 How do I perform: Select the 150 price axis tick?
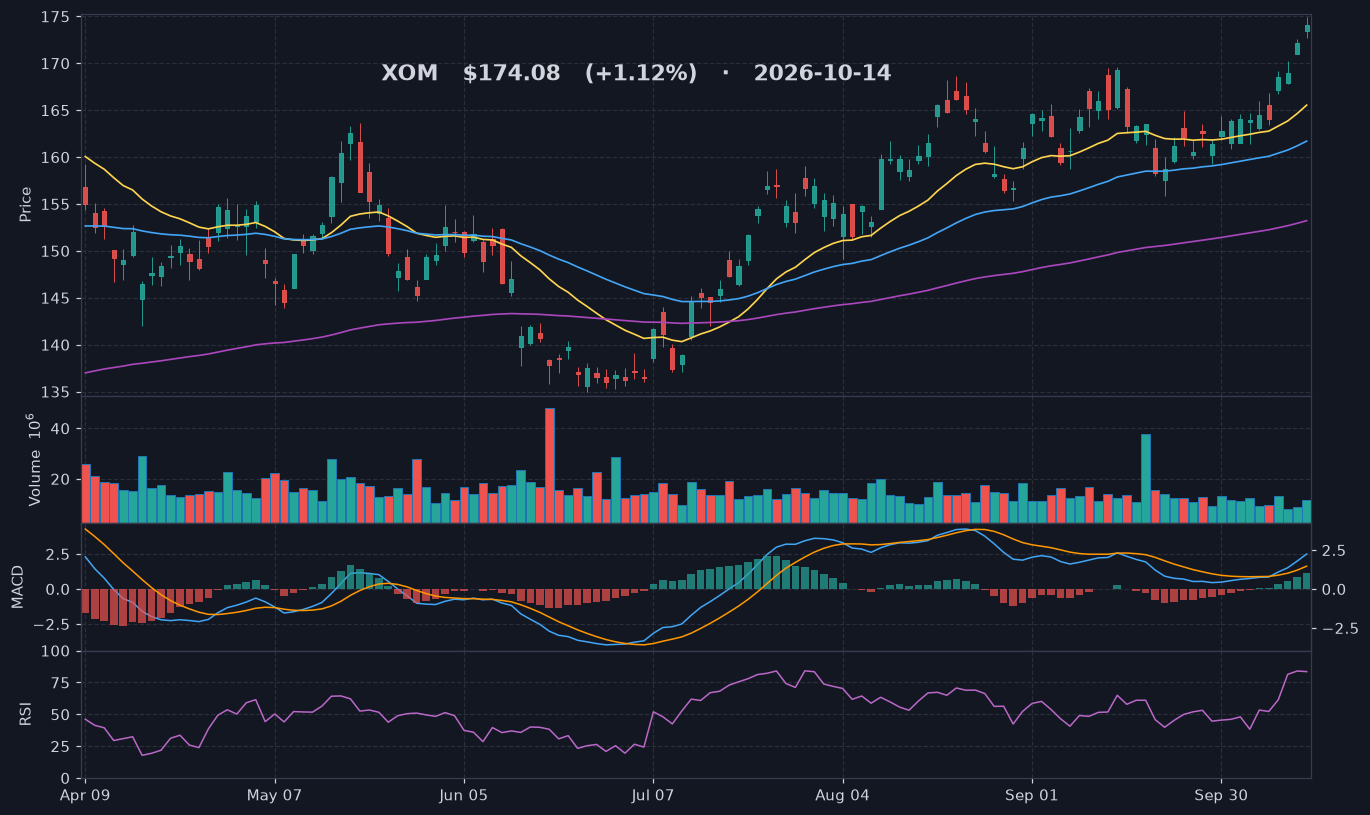click(56, 252)
